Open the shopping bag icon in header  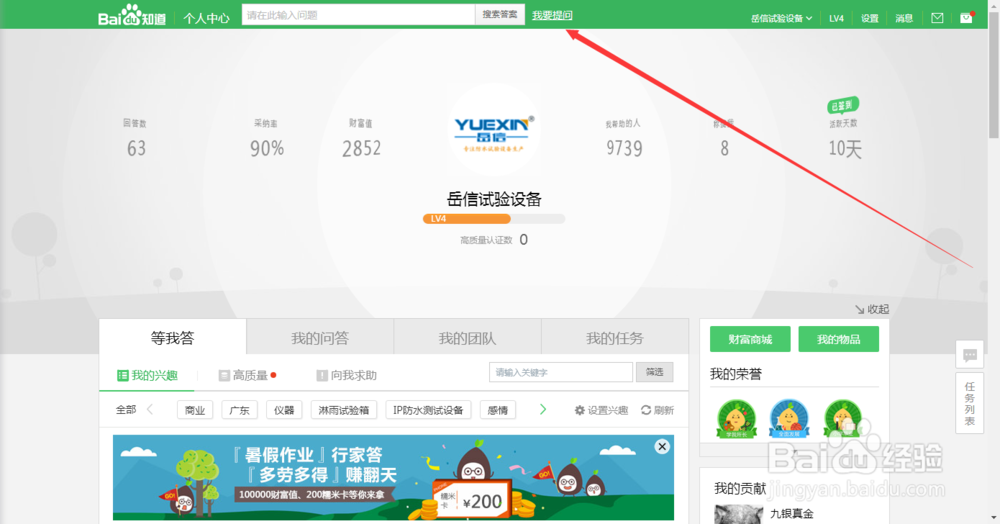click(x=967, y=17)
